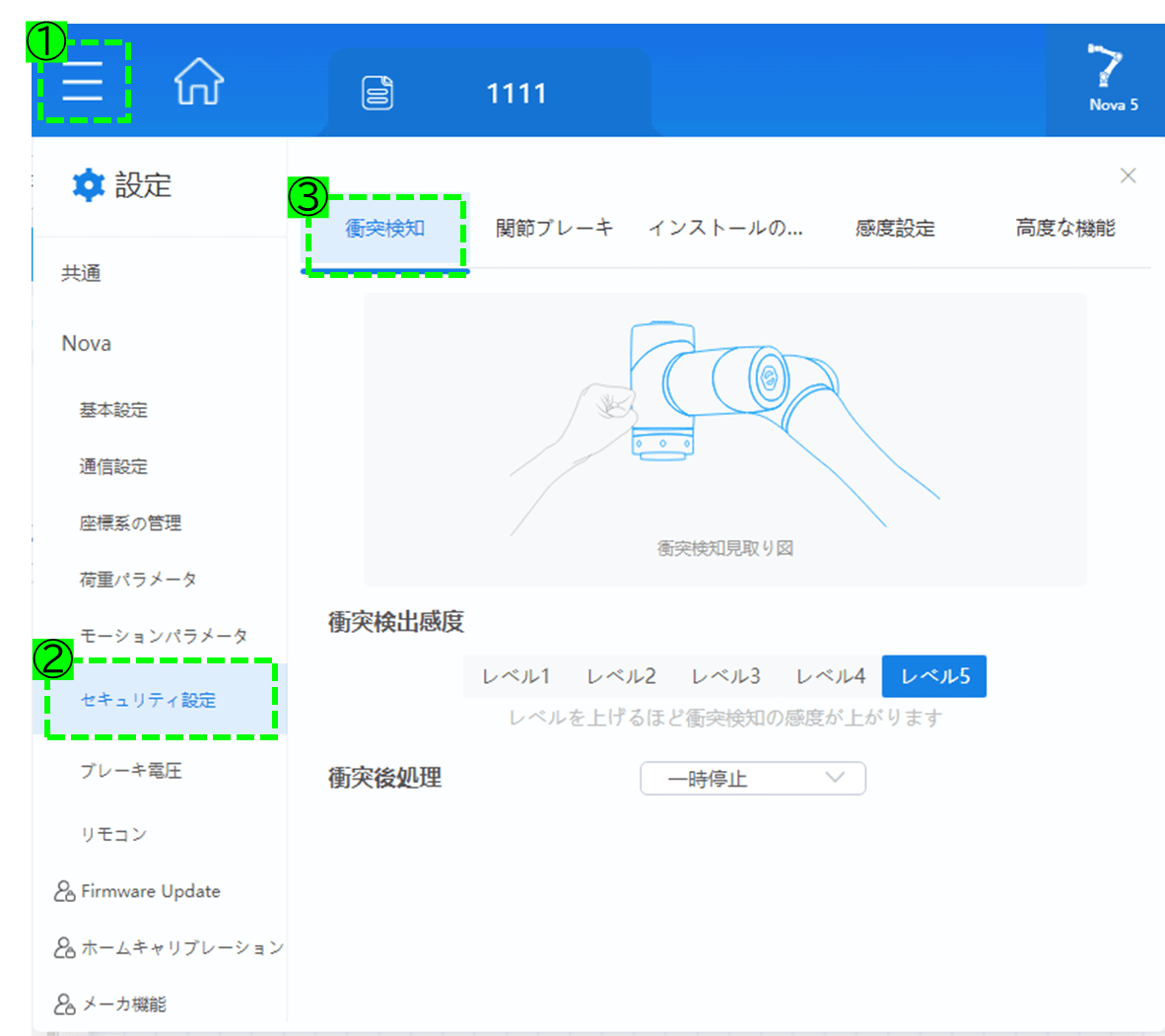The width and height of the screenshot is (1165, 1036).
Task: Select collision sensitivity レベル3
Action: point(724,675)
